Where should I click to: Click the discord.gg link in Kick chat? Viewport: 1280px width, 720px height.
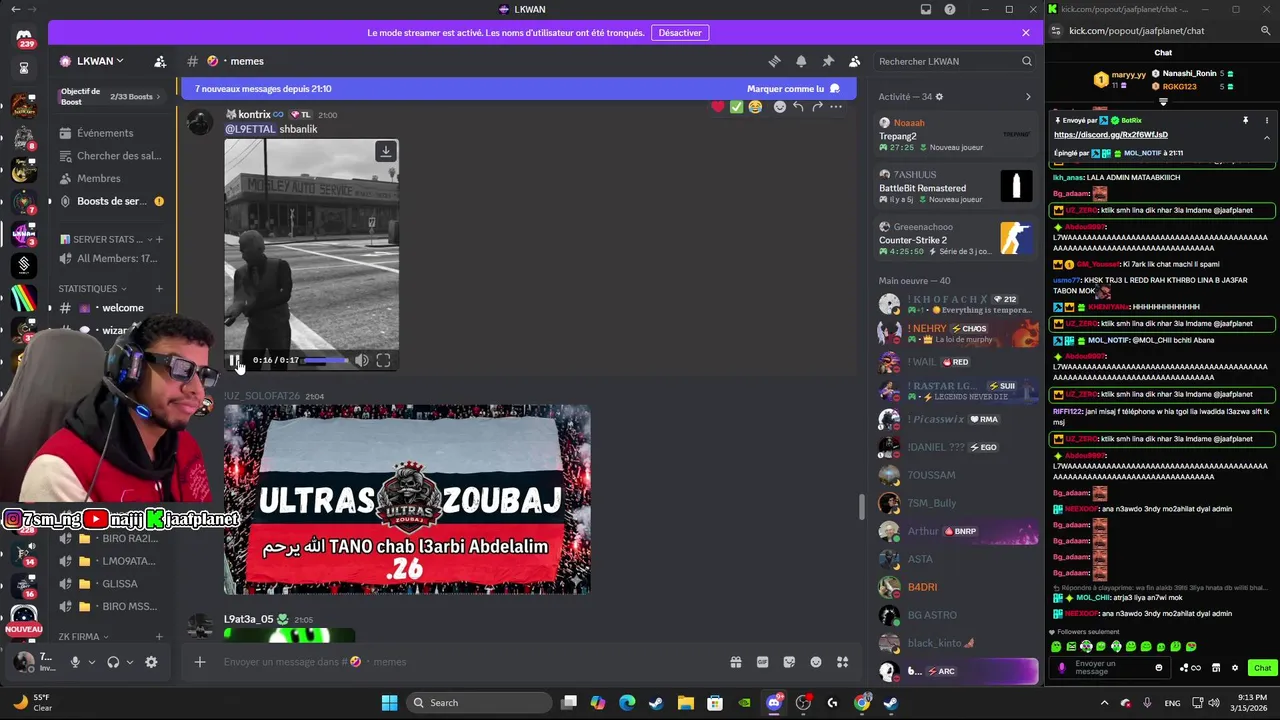(x=1110, y=134)
